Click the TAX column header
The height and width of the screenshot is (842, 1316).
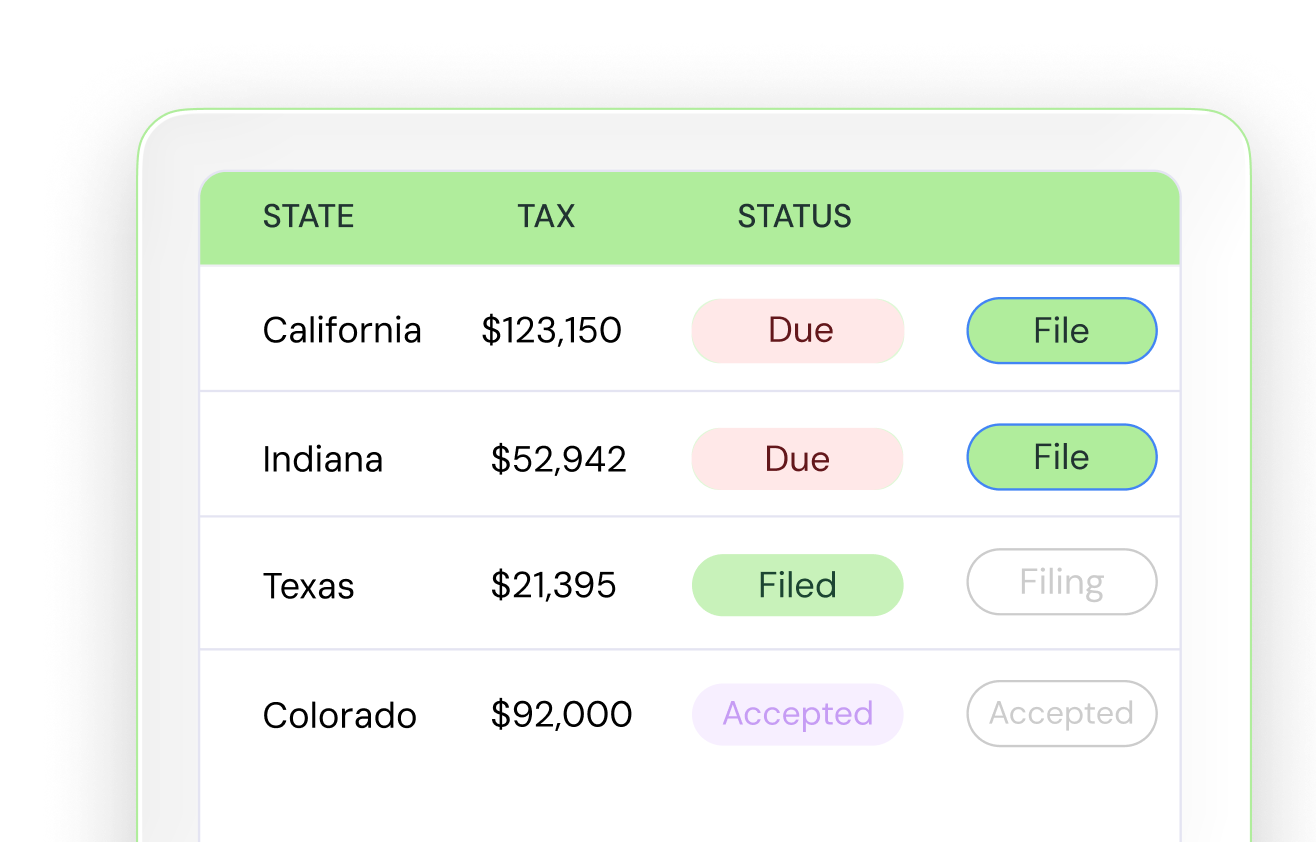(x=546, y=217)
